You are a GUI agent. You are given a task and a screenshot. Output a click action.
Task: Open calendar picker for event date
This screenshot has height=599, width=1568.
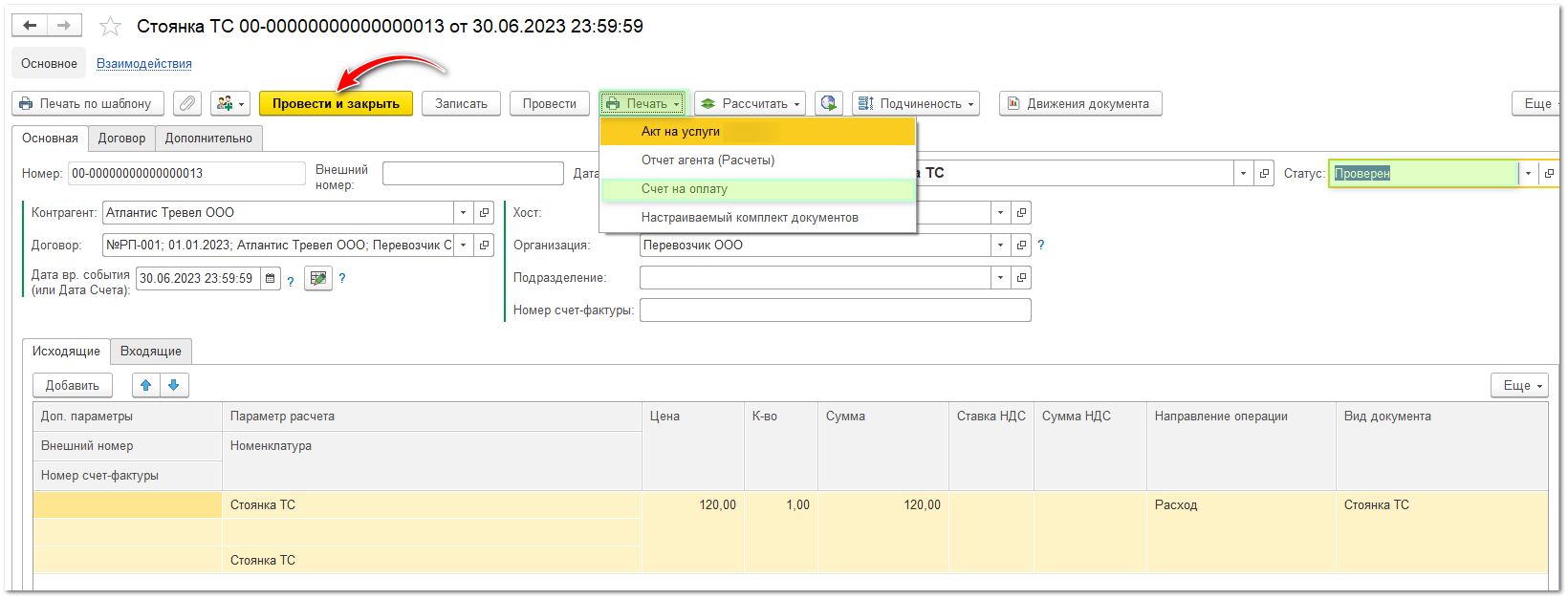pos(272,279)
